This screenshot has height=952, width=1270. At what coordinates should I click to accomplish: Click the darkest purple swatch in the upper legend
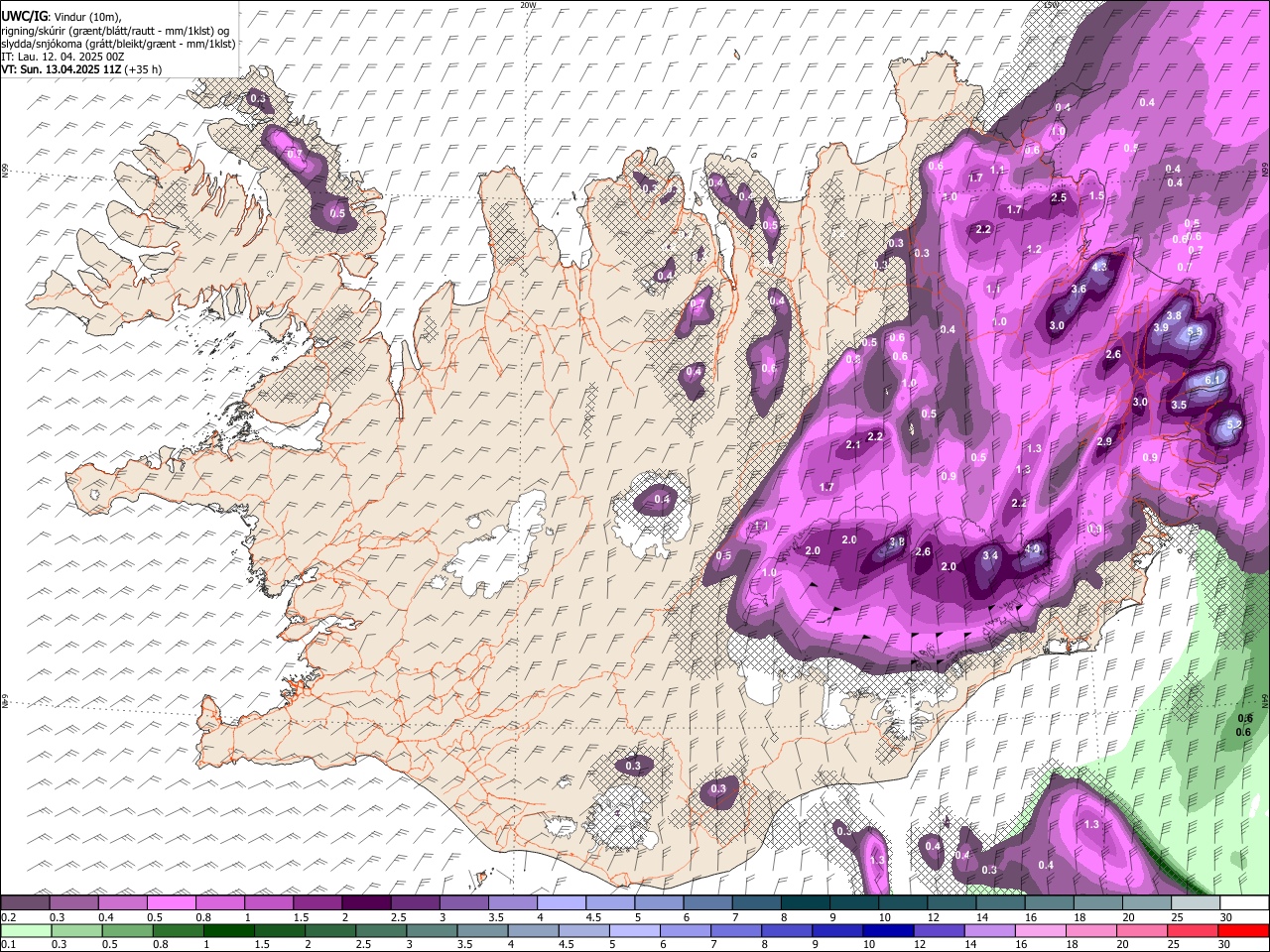click(x=366, y=903)
